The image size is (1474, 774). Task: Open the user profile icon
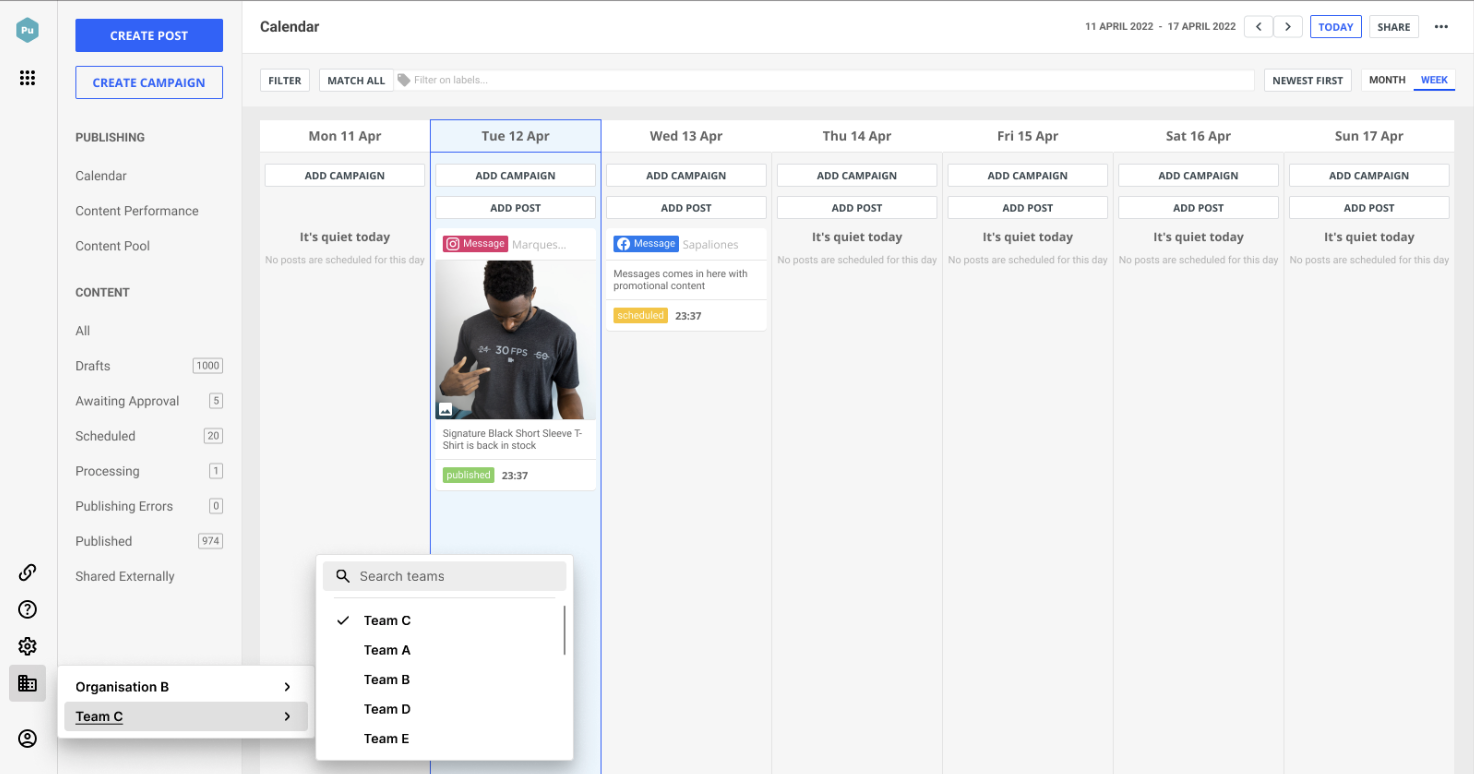coord(27,739)
